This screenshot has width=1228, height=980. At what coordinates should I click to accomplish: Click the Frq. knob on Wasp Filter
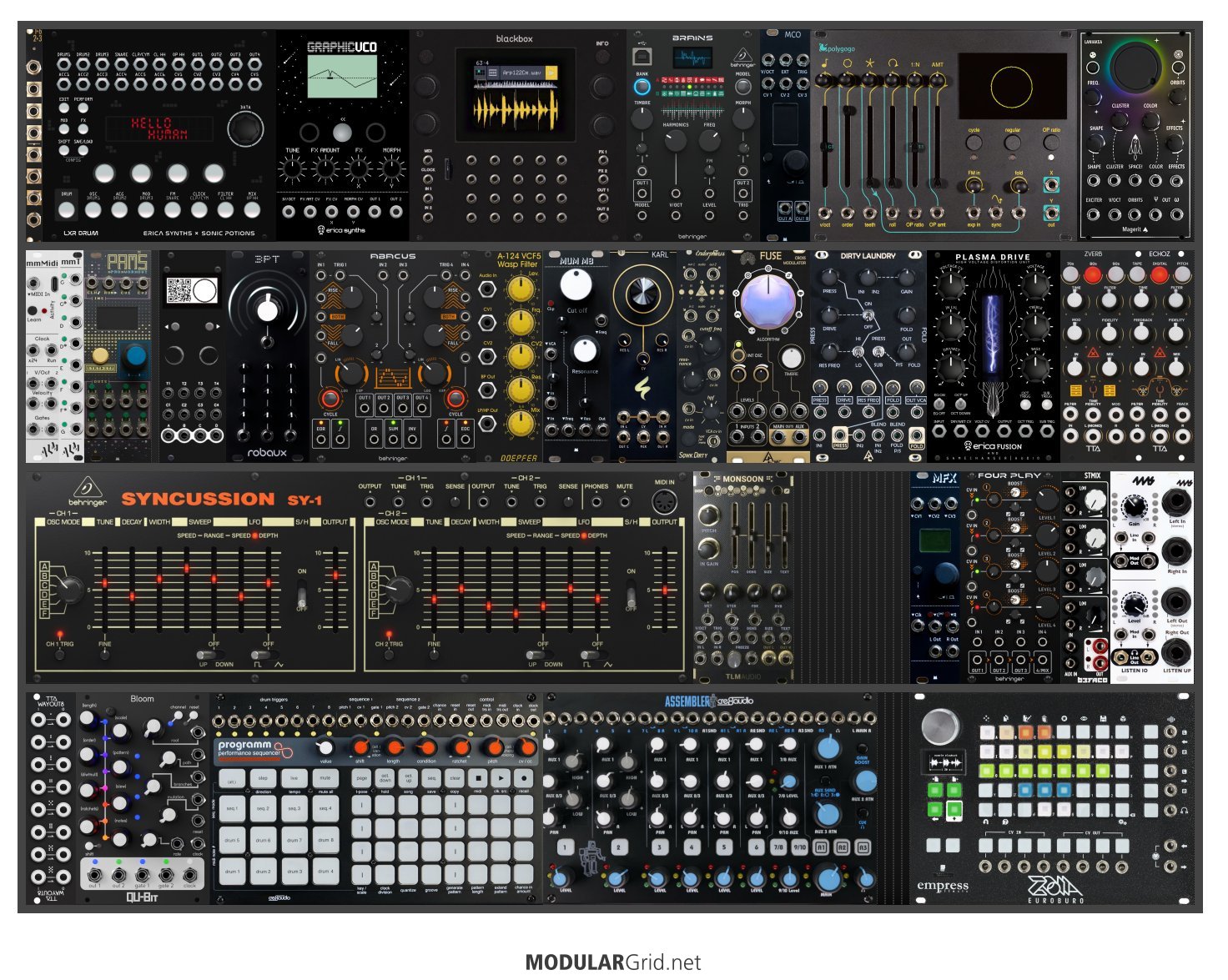[x=521, y=323]
